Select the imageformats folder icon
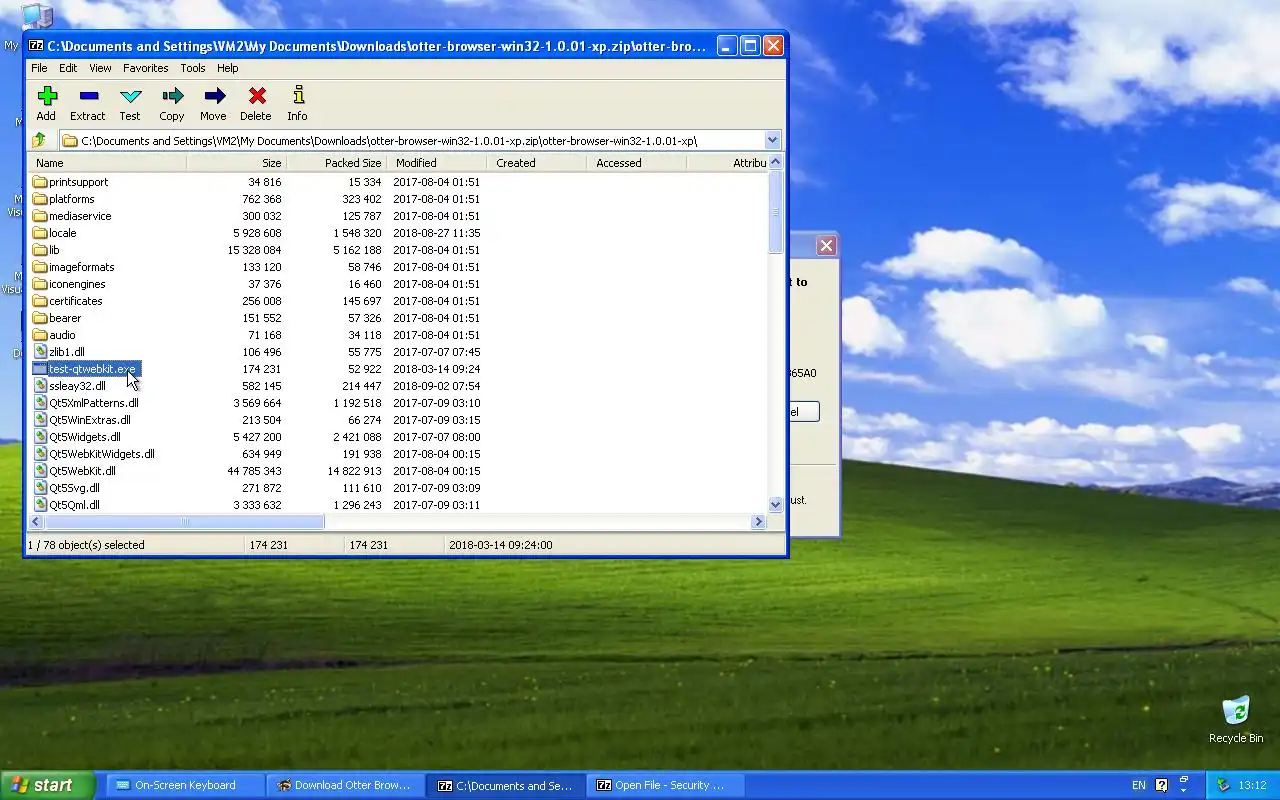This screenshot has width=1280, height=800. [x=40, y=267]
